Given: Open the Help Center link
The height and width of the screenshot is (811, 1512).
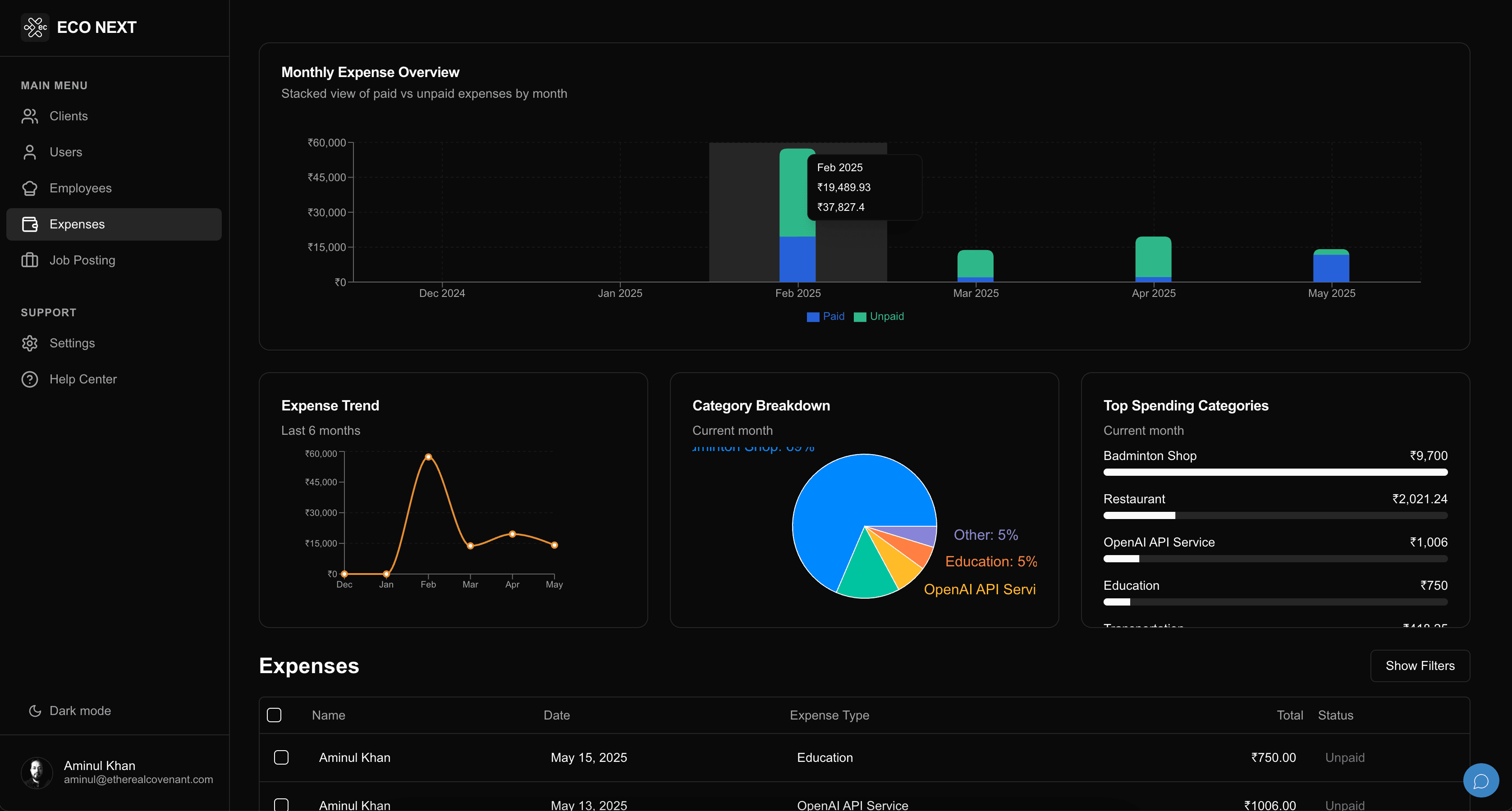Looking at the screenshot, I should point(114,379).
